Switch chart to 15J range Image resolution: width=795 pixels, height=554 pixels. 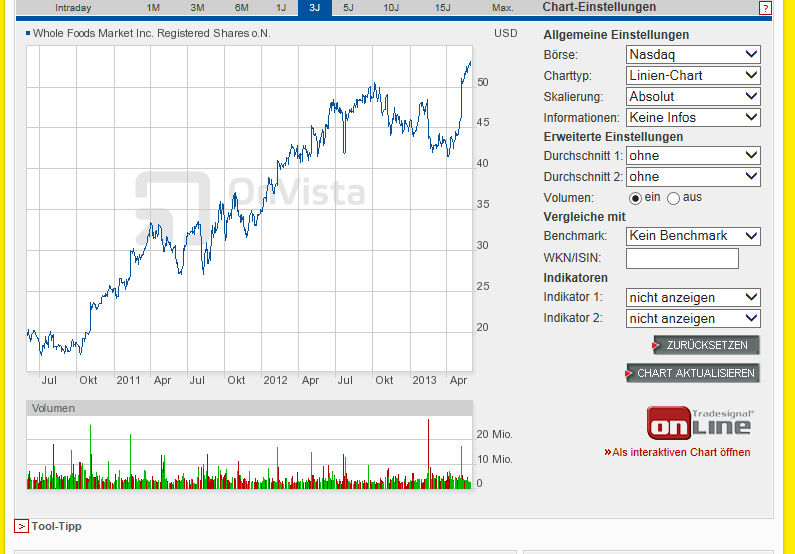tap(443, 8)
